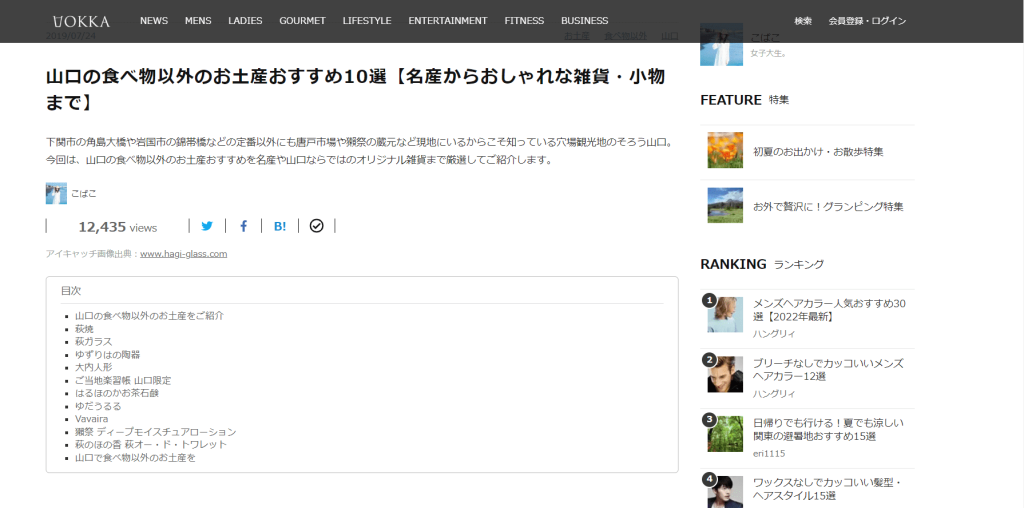Screen dimensions: 1024x508
Task: Open author こばこ avatar beside the name
Action: (56, 193)
